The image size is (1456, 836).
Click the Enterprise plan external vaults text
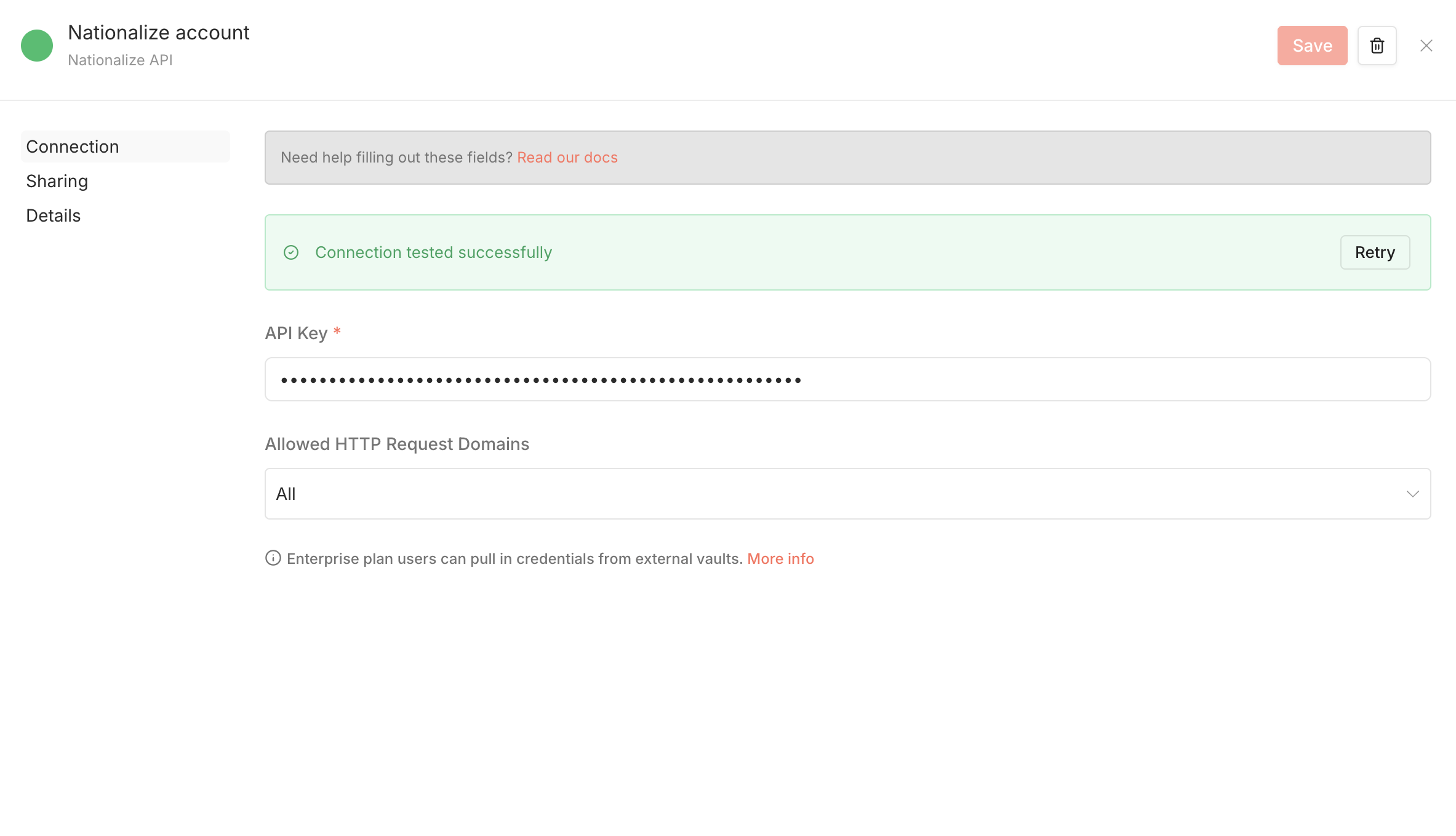(x=515, y=558)
